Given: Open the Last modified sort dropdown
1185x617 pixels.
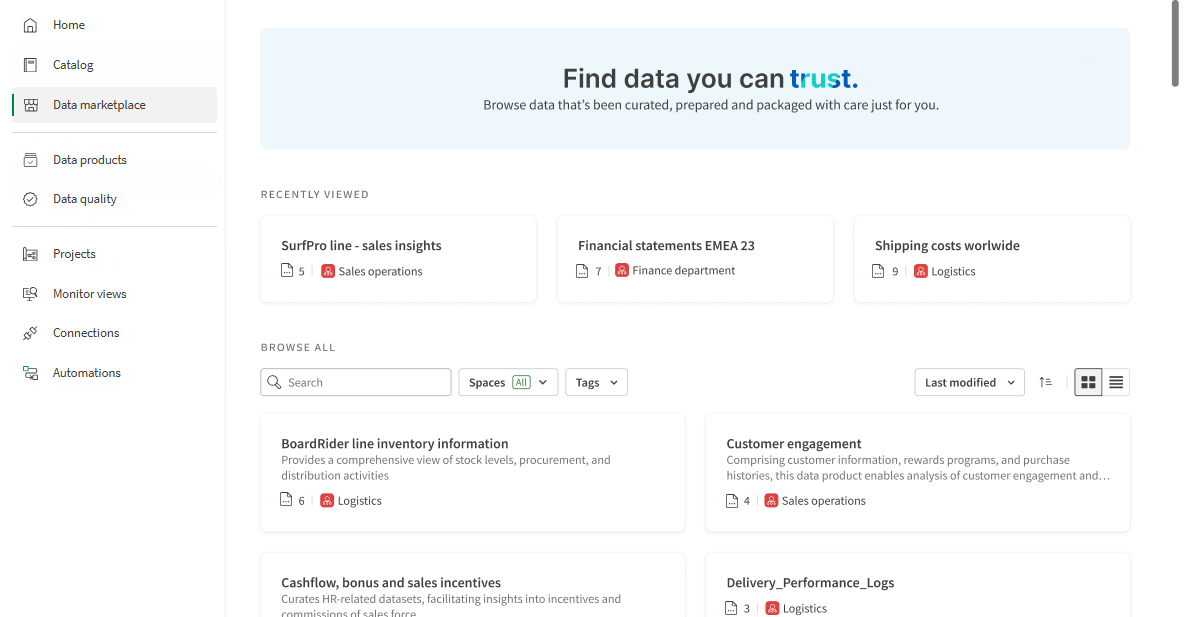Looking at the screenshot, I should [x=968, y=382].
